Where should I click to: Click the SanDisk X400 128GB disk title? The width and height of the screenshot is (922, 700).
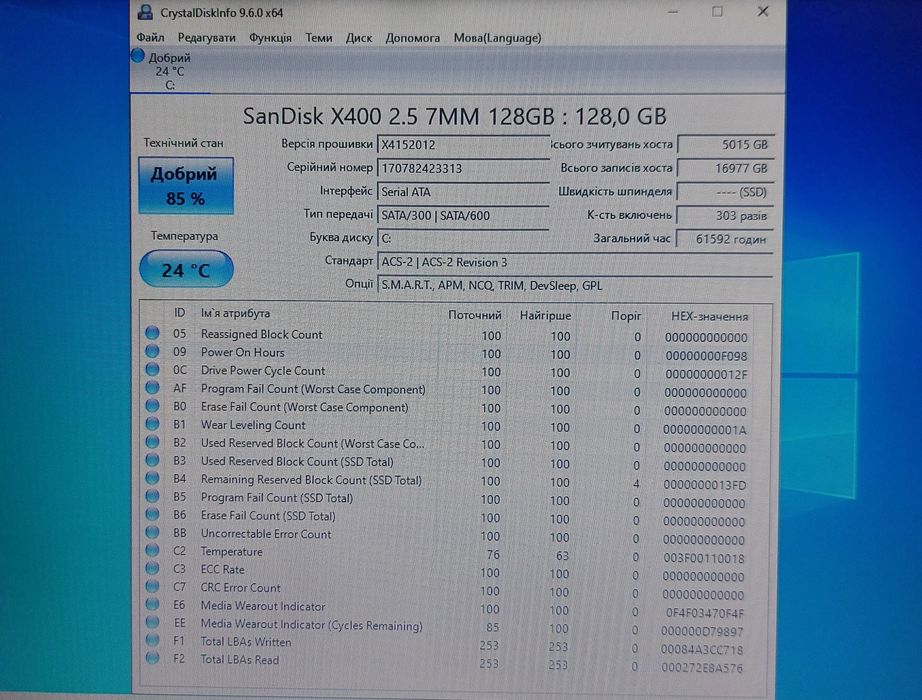pyautogui.click(x=455, y=116)
